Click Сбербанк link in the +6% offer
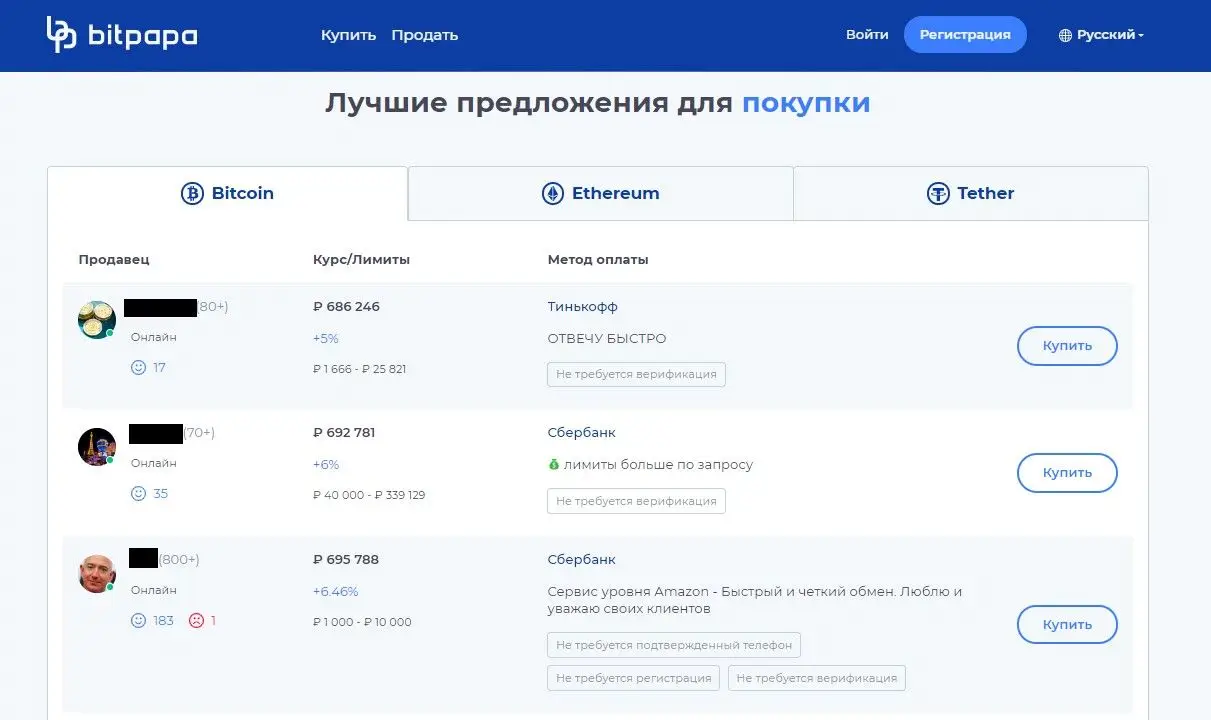The width and height of the screenshot is (1211, 720). [582, 433]
